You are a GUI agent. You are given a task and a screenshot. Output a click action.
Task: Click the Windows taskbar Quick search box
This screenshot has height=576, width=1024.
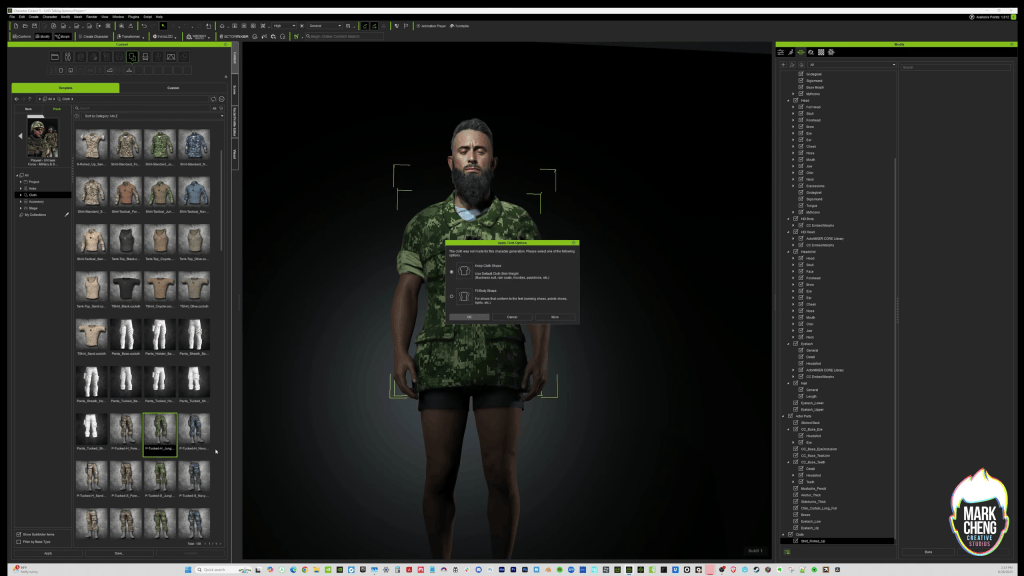pyautogui.click(x=225, y=569)
